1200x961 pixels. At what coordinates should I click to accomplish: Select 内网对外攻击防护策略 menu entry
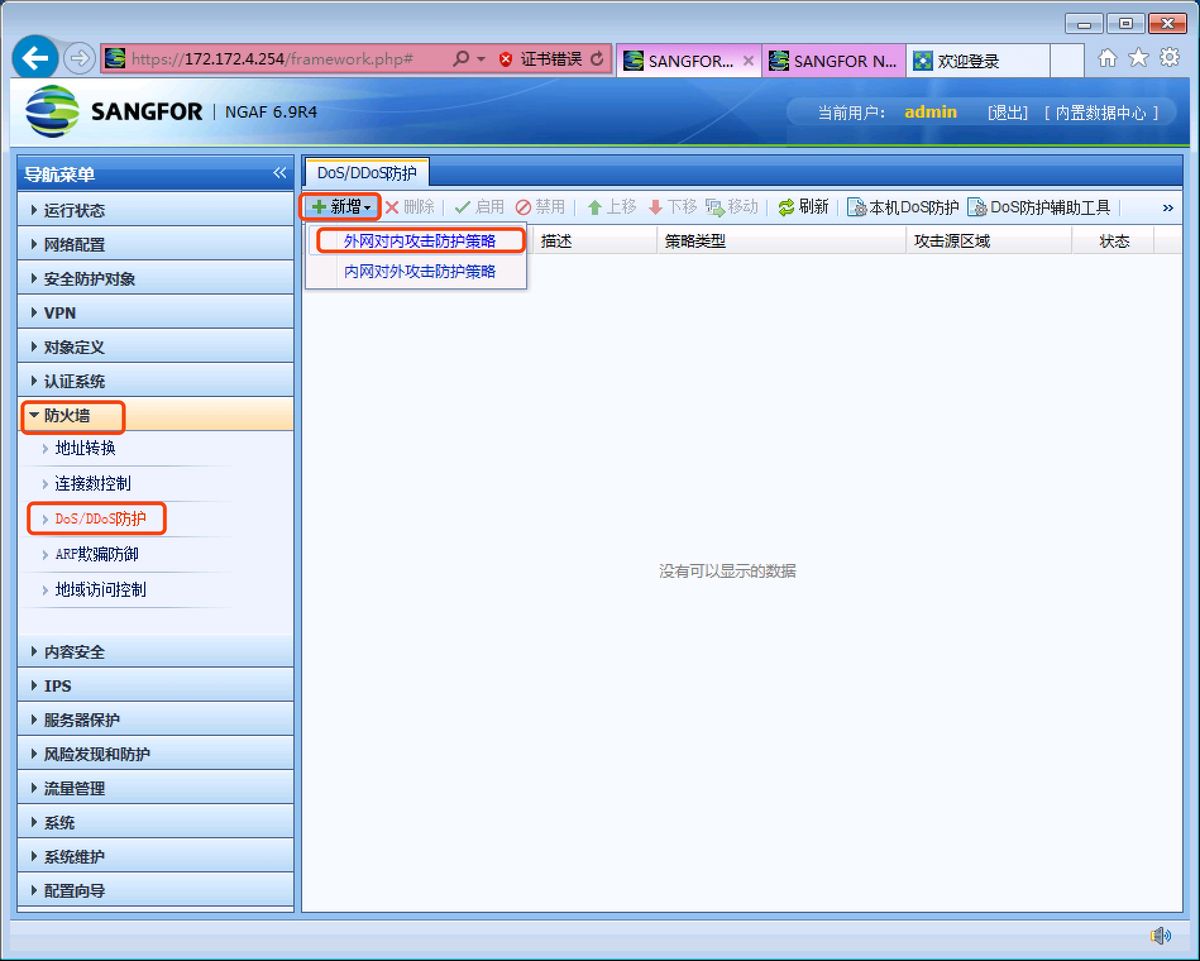(420, 271)
